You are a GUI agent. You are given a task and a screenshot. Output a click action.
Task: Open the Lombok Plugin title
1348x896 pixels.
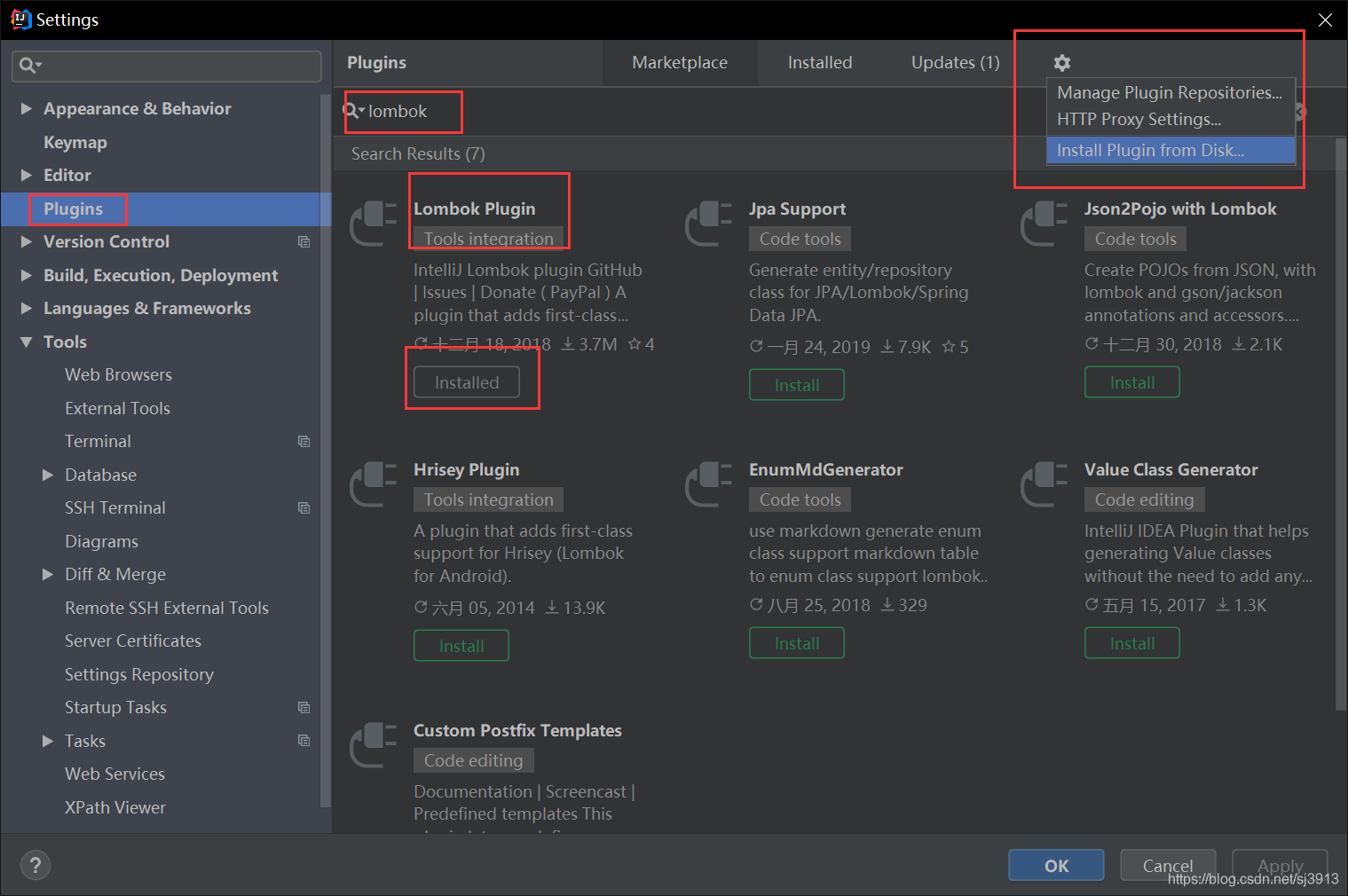tap(475, 208)
